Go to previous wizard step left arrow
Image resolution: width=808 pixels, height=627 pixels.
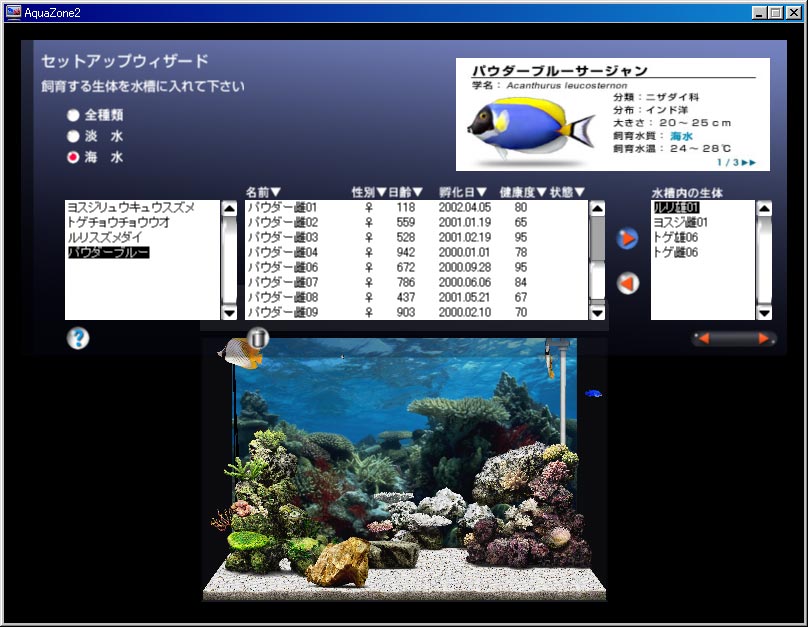[704, 338]
